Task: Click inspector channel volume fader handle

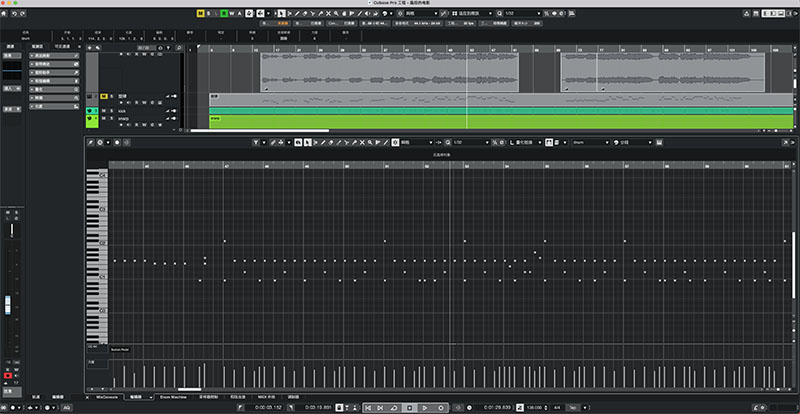Action: tap(8, 305)
